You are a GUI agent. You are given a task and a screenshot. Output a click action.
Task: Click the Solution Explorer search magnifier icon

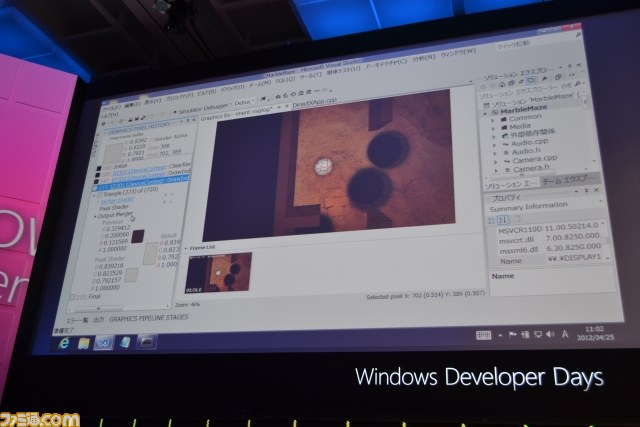pos(577,83)
